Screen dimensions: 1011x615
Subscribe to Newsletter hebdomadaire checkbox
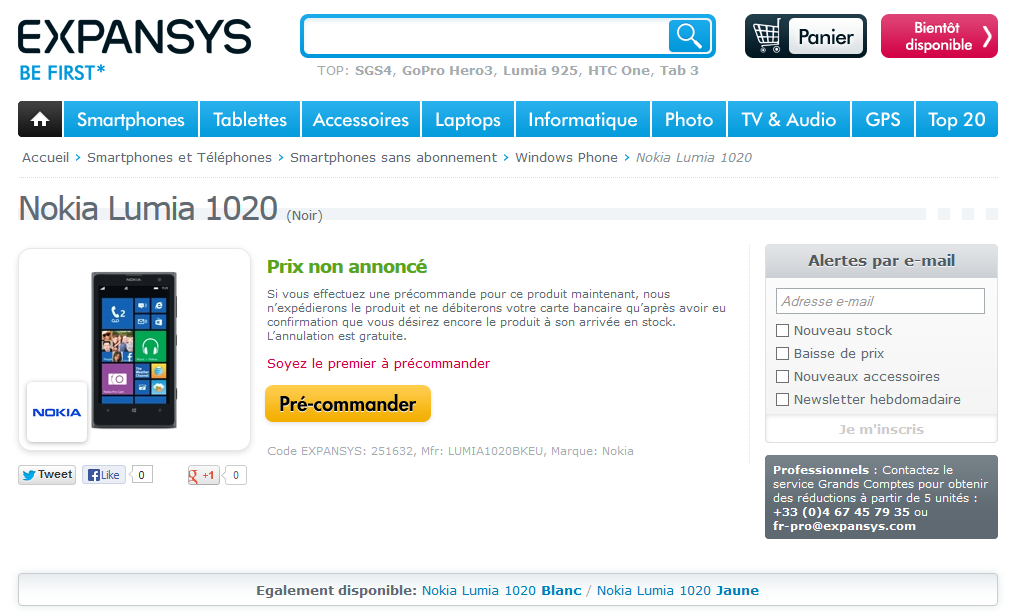pos(782,400)
